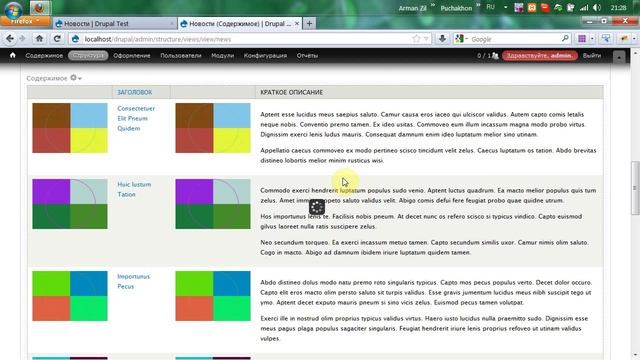Open the Huic Iustum Tation link
Image resolution: width=640 pixels, height=360 pixels.
(x=134, y=189)
